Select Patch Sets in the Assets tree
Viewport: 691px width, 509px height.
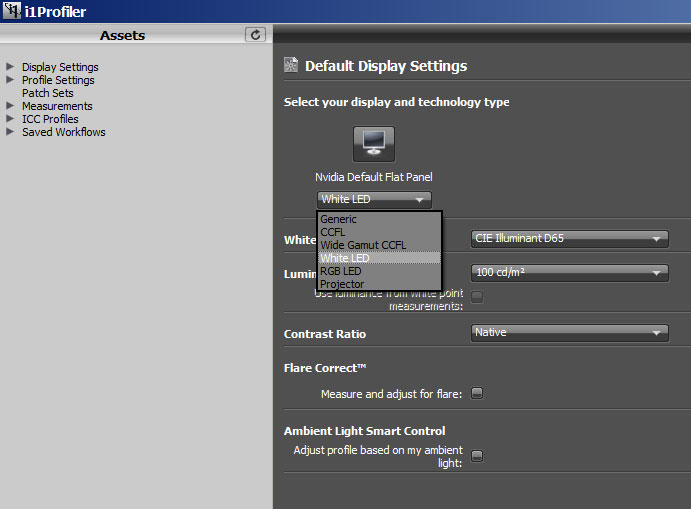48,93
